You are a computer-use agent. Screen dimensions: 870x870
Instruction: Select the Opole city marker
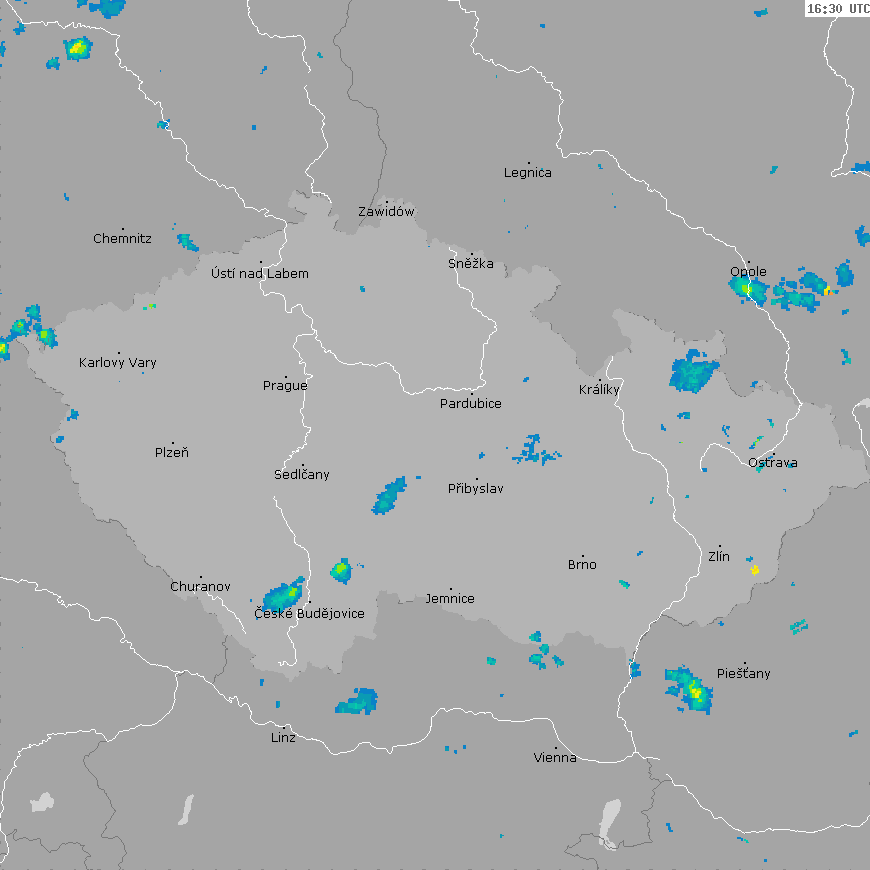pos(748,263)
